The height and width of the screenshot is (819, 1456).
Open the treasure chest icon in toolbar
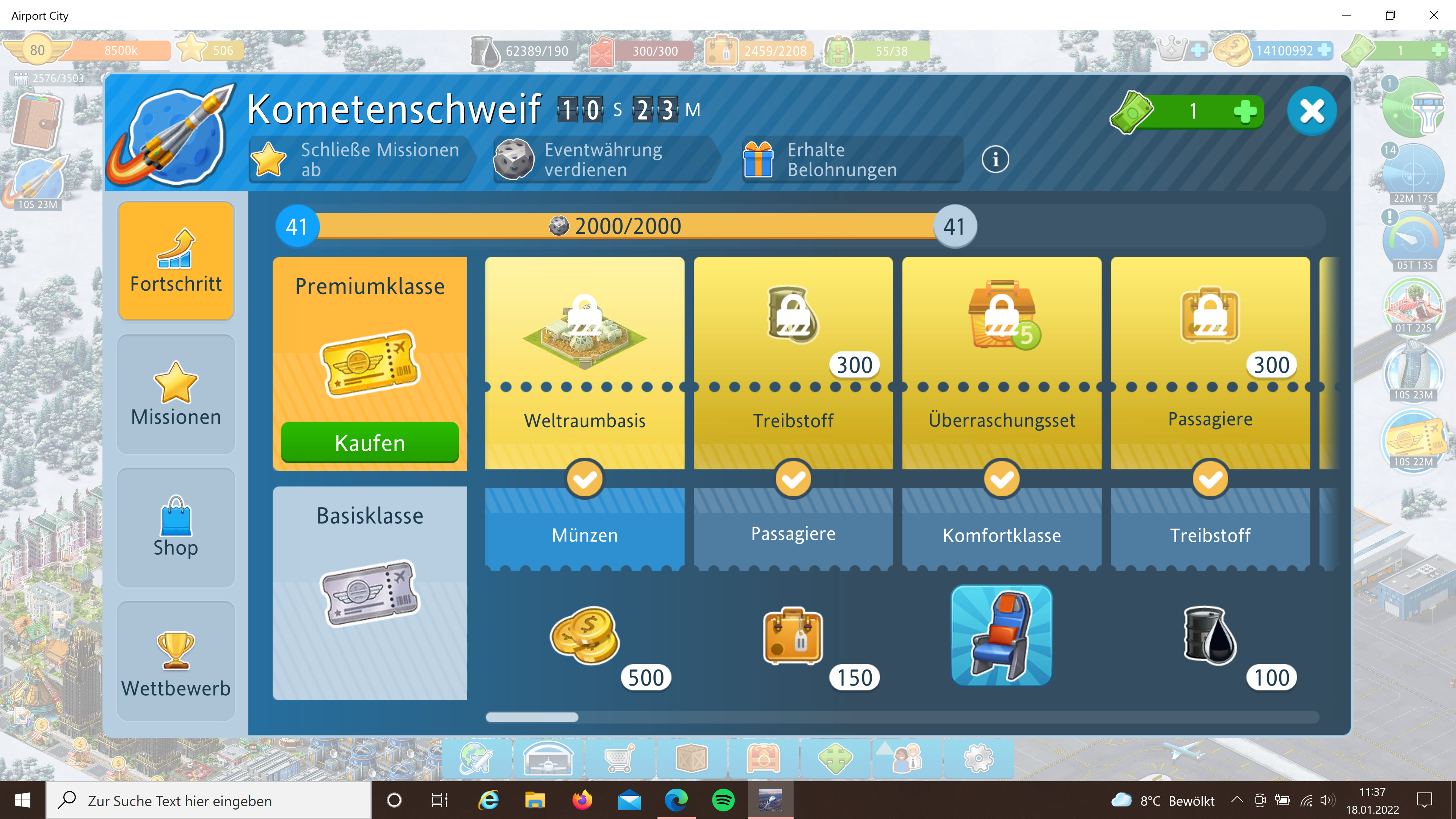click(x=763, y=758)
